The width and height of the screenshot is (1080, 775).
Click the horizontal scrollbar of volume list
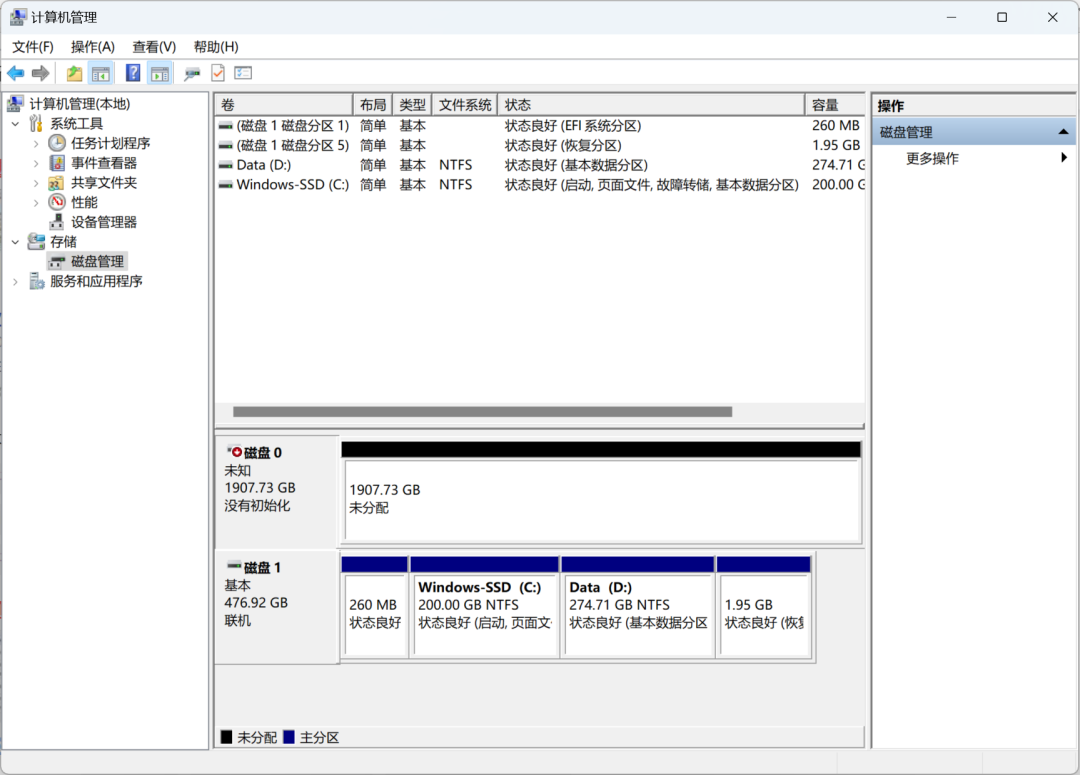482,412
